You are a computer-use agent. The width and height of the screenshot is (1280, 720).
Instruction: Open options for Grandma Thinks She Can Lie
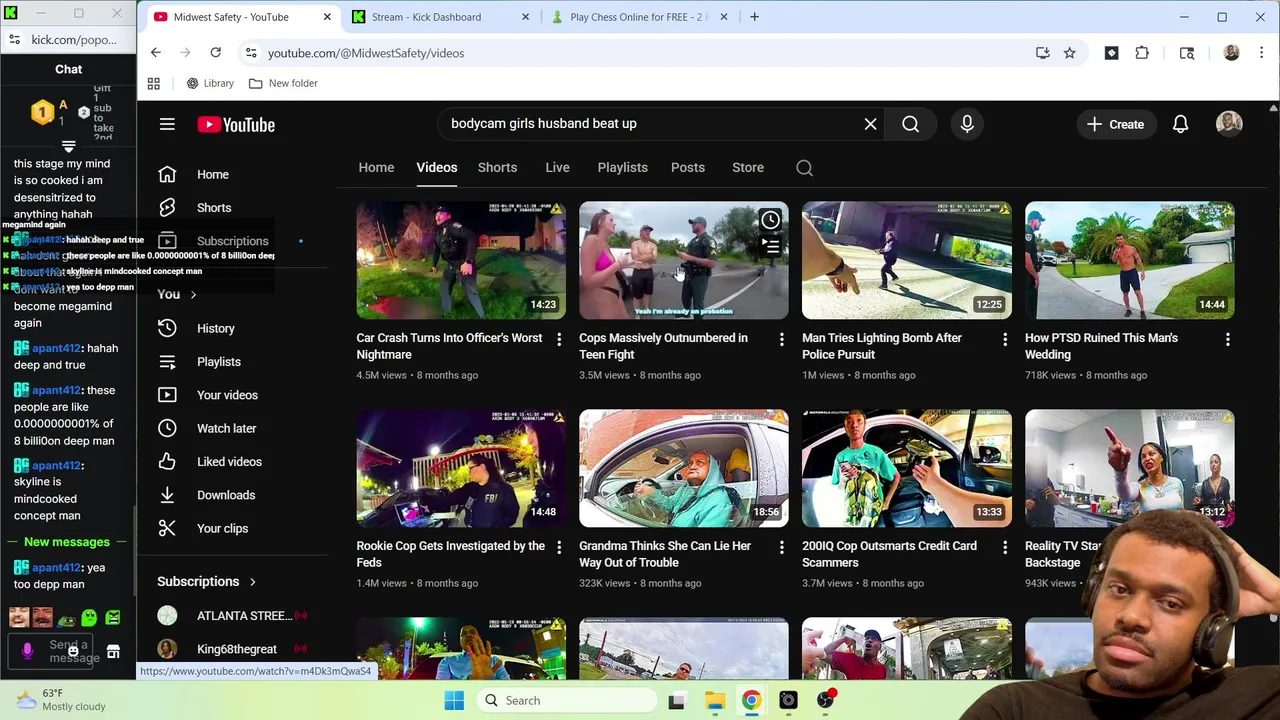coord(782,548)
